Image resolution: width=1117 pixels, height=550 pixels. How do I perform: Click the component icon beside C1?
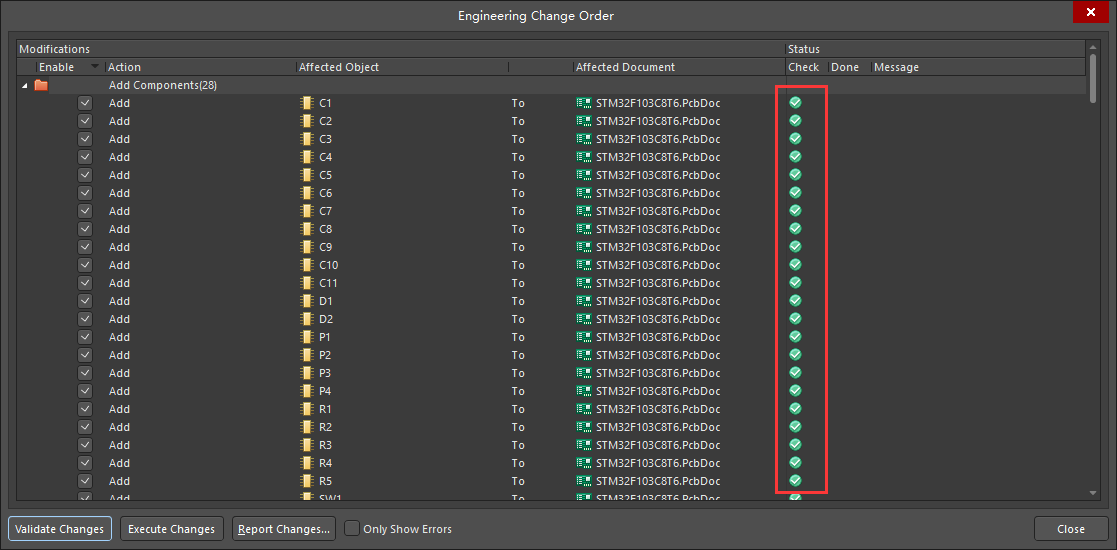tap(307, 103)
